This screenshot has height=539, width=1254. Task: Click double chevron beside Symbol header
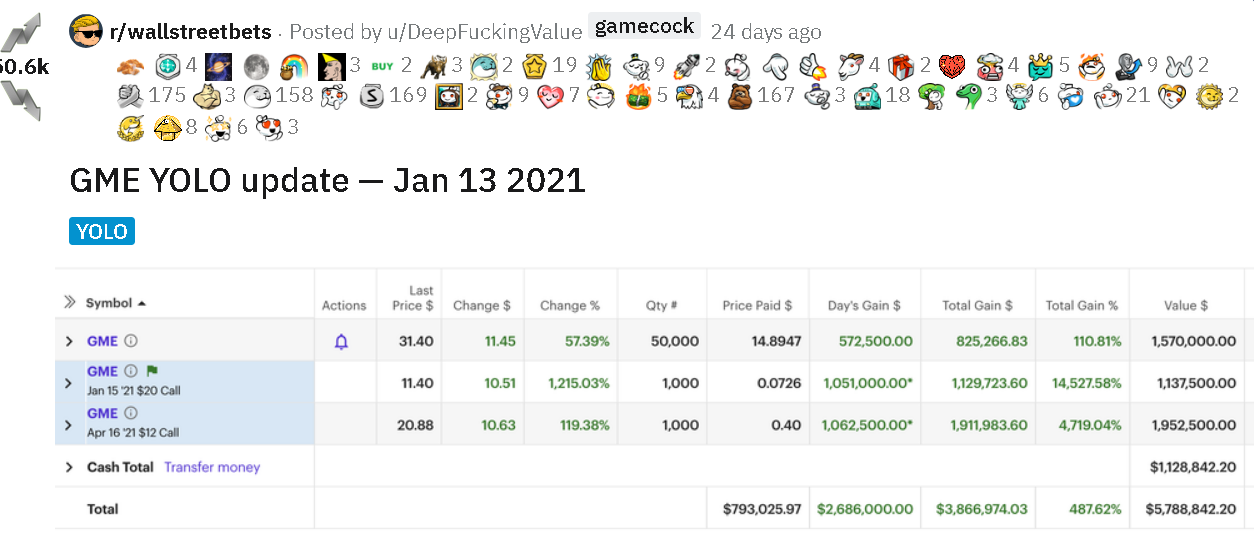click(x=70, y=302)
